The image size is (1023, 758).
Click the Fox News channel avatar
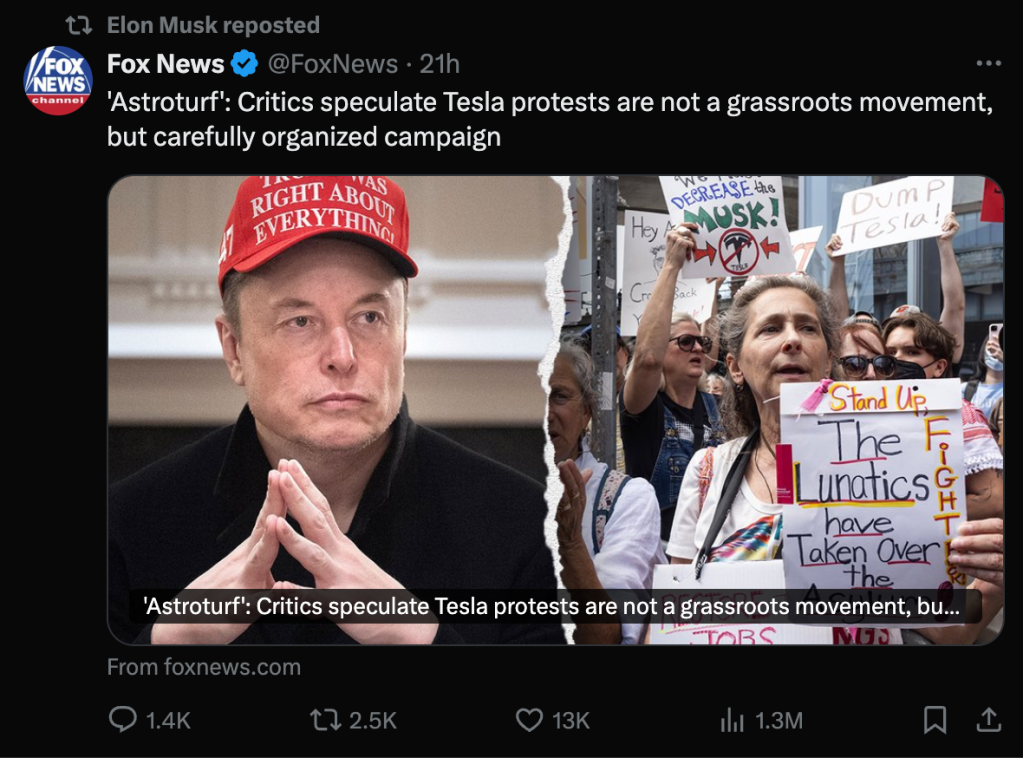pos(58,80)
